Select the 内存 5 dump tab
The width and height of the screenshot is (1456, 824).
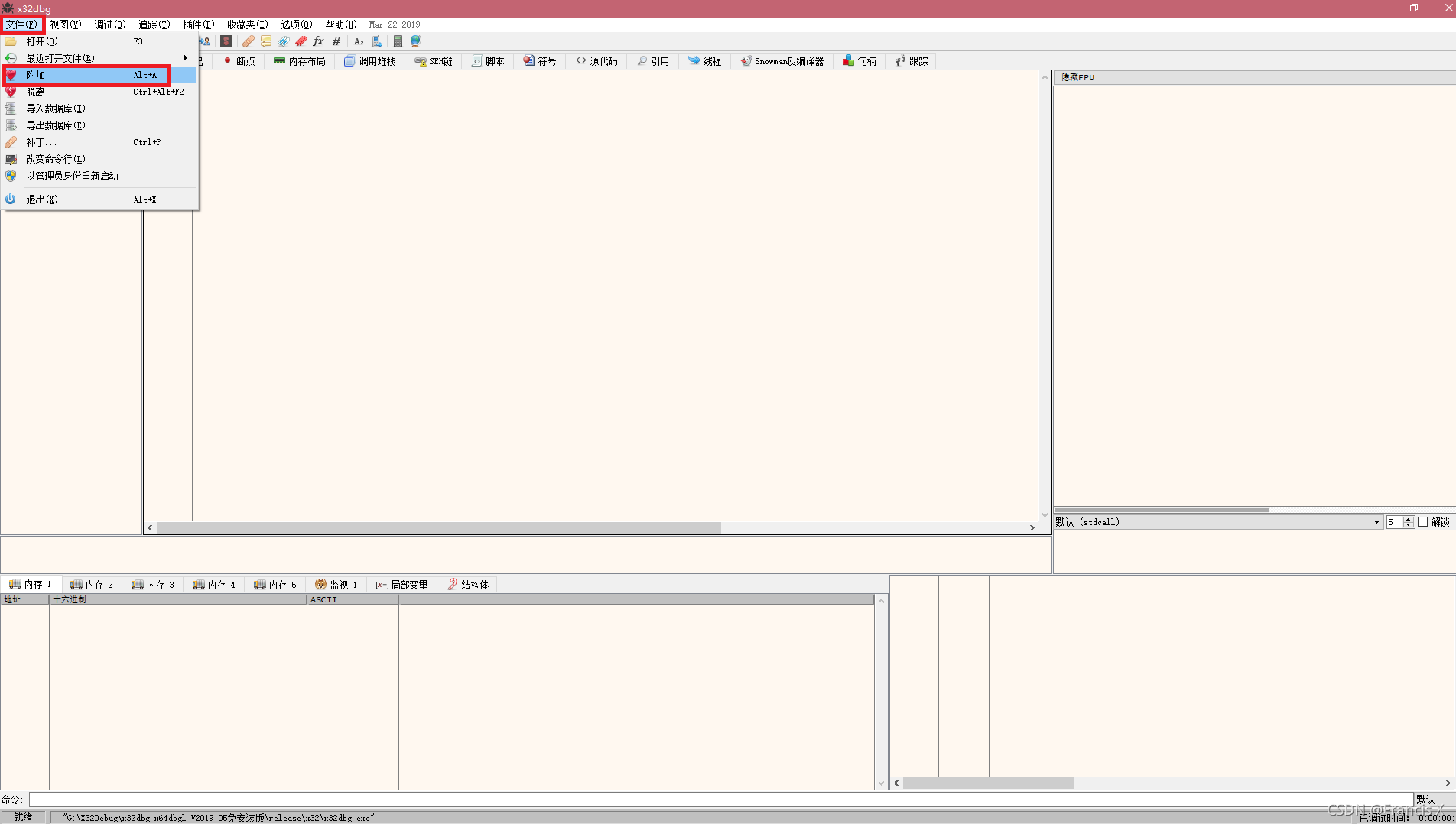[275, 585]
